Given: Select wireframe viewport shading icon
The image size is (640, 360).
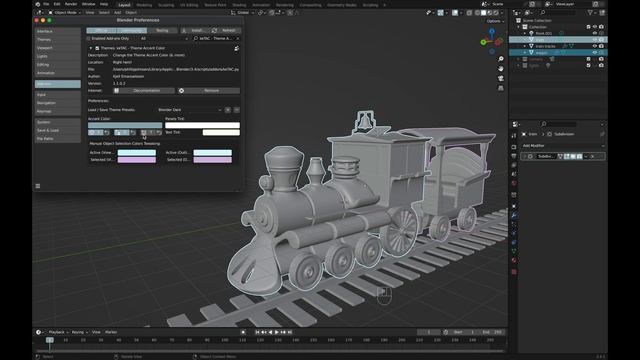Looking at the screenshot, I should click(x=477, y=13).
